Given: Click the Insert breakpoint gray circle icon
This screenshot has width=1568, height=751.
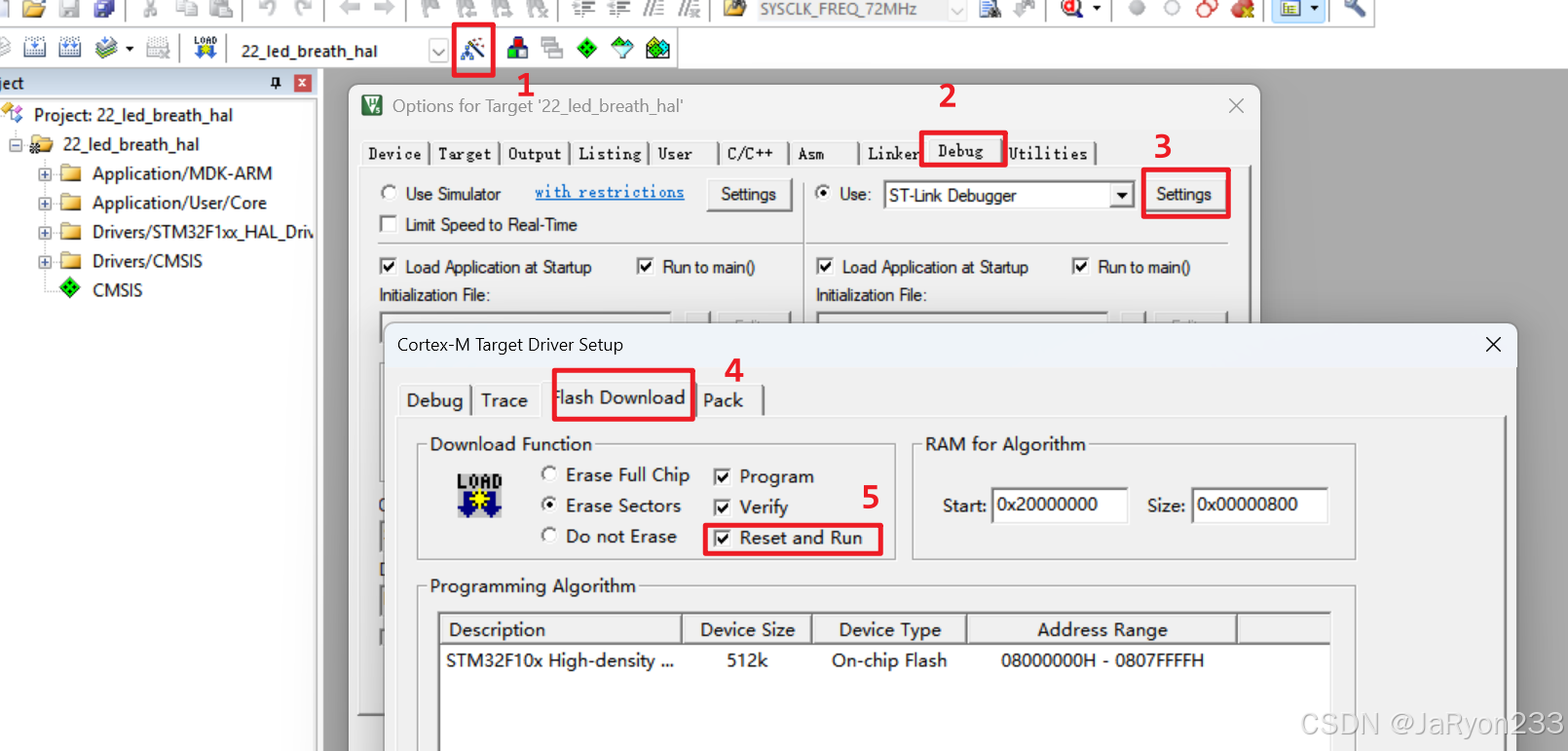Looking at the screenshot, I should tap(1137, 9).
